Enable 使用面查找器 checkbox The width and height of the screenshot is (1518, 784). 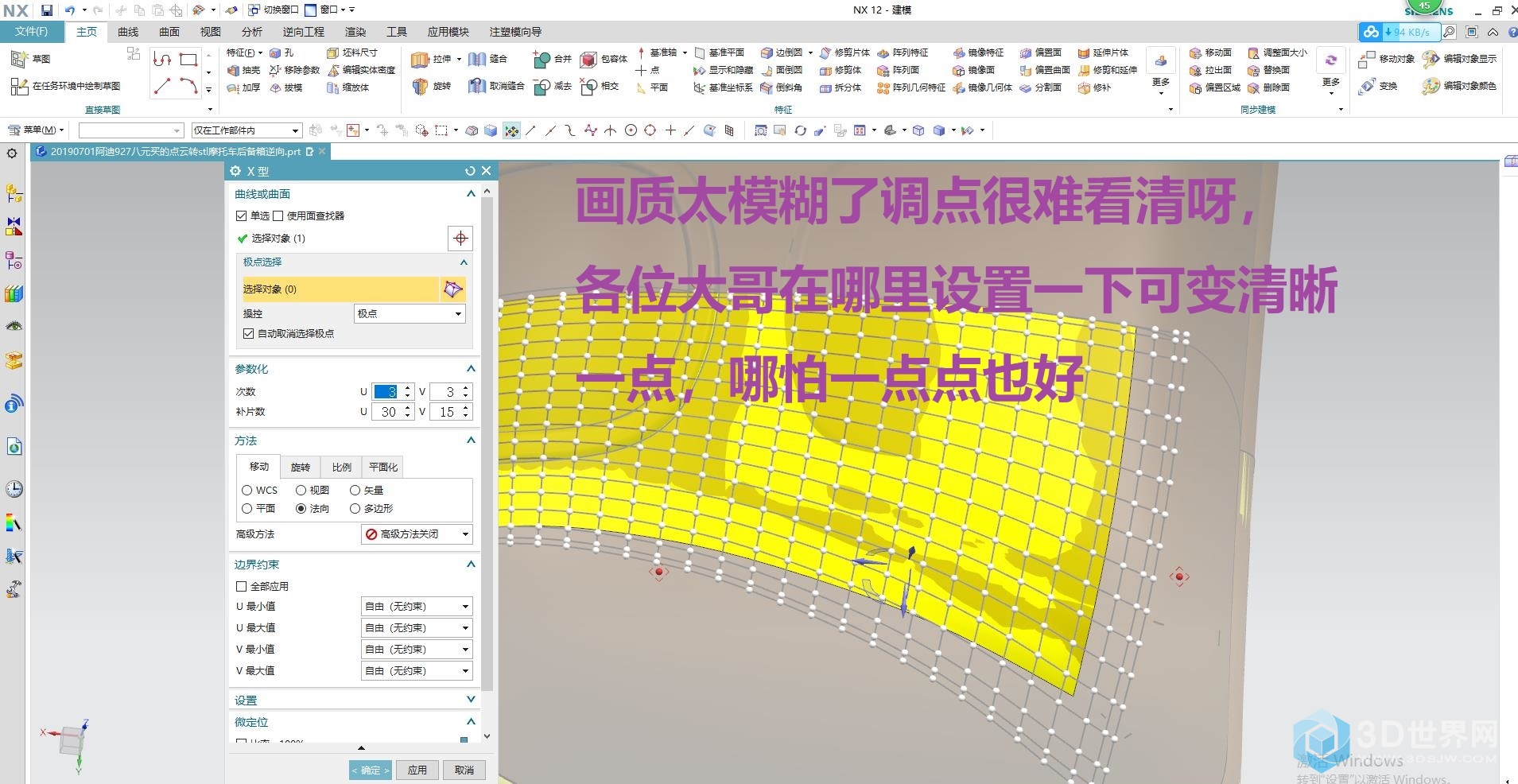(278, 215)
